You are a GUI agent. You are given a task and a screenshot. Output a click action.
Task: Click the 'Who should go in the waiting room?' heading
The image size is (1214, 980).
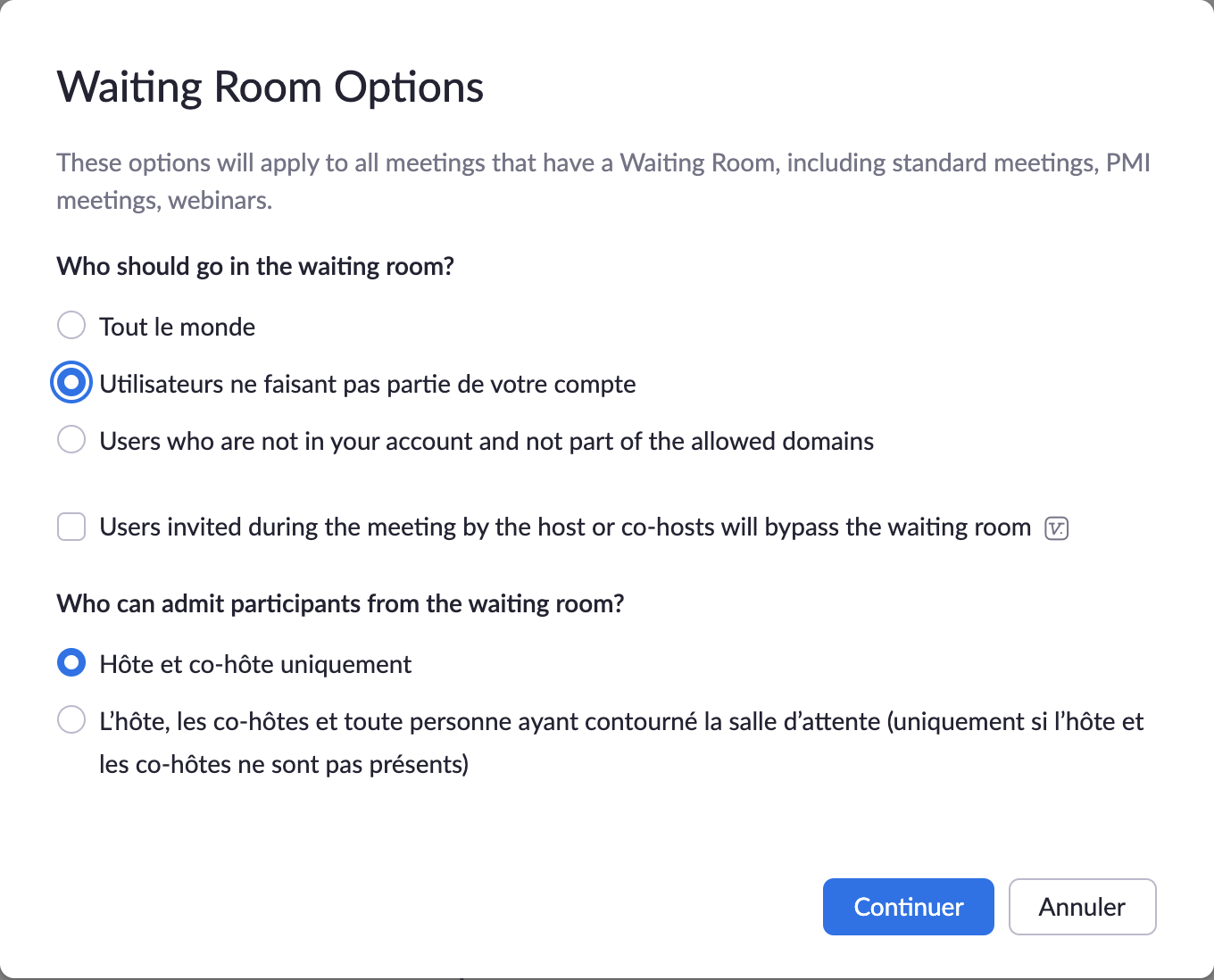click(255, 266)
